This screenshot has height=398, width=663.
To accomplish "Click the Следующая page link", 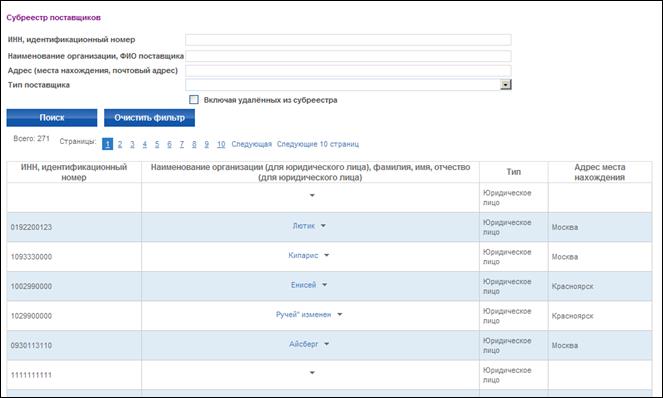I will click(x=252, y=144).
